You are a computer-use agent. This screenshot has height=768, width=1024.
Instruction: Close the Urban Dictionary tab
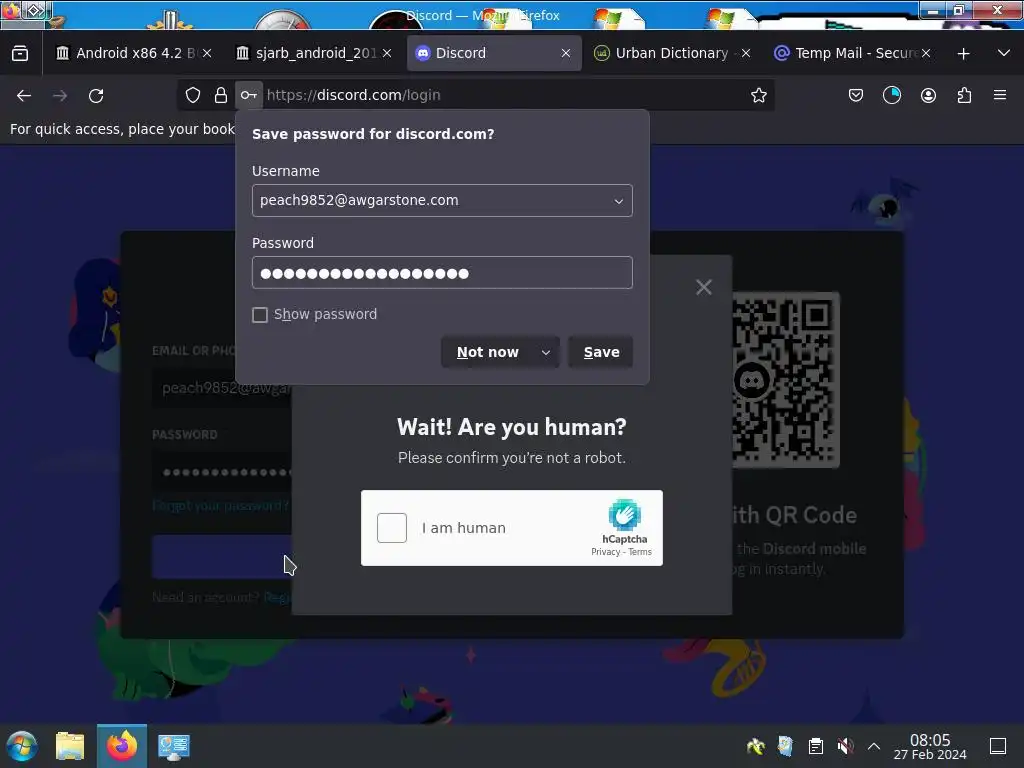[746, 54]
